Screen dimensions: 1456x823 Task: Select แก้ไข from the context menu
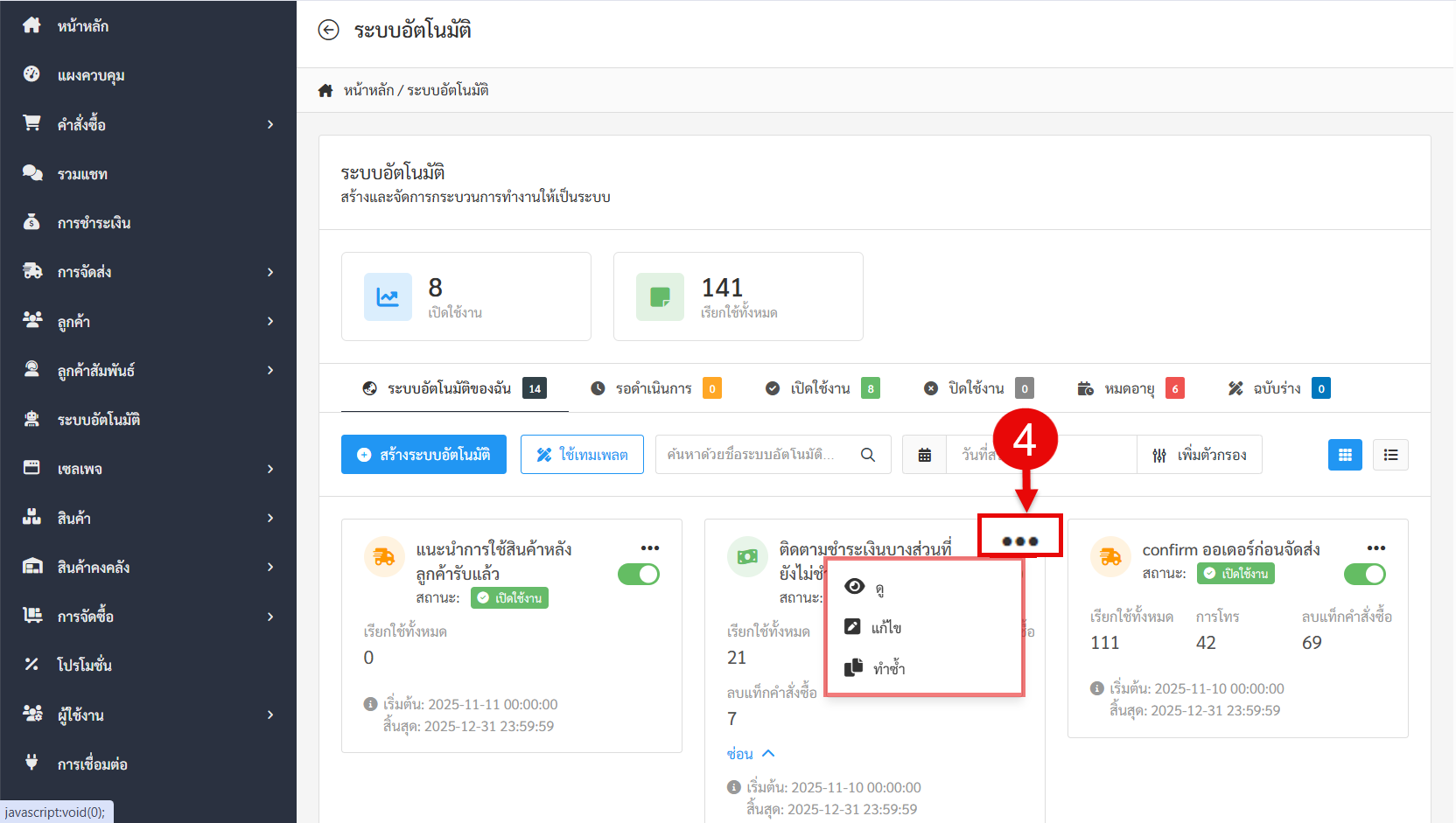point(885,627)
